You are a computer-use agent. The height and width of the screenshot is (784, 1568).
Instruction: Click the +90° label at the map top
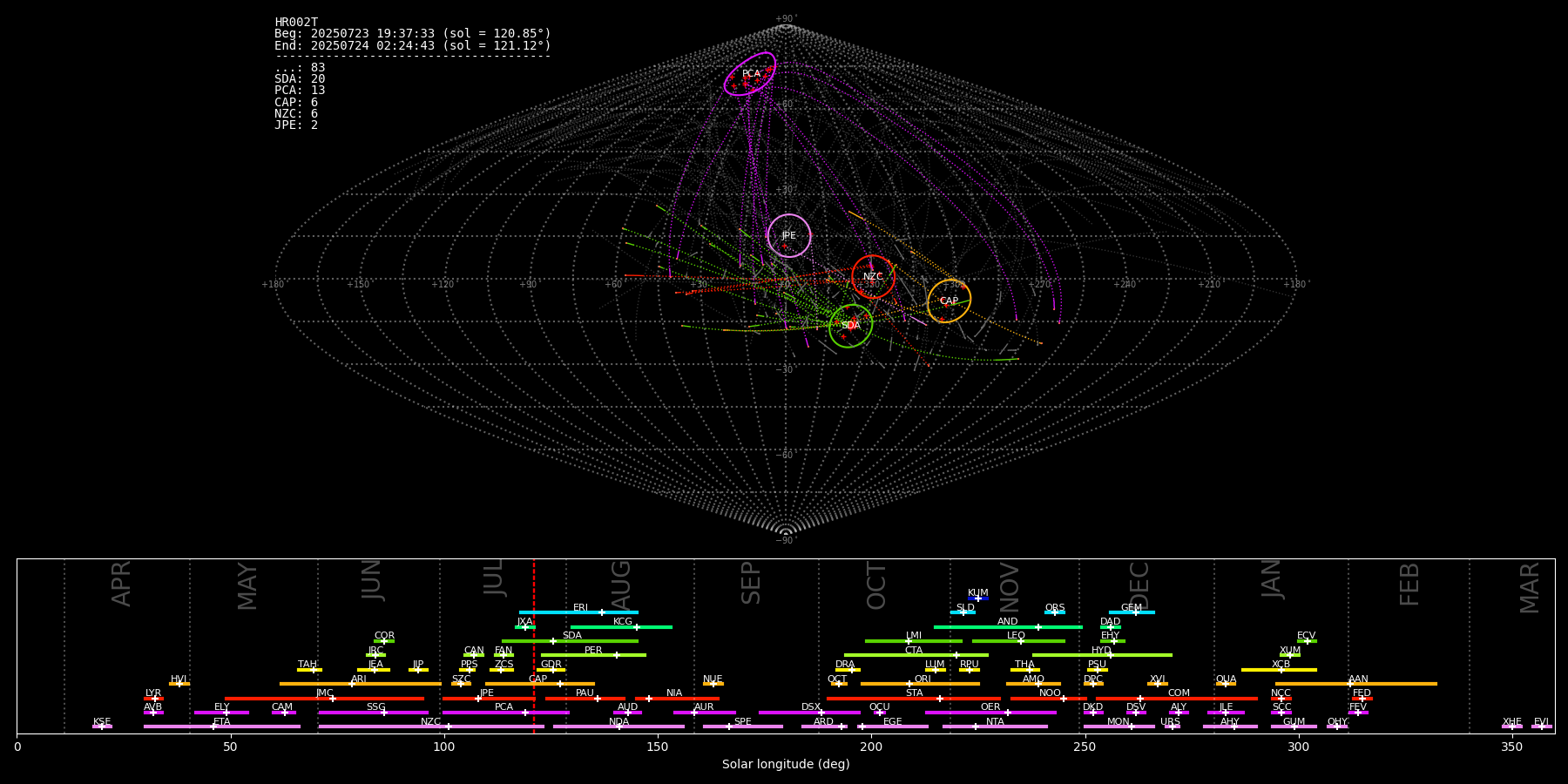click(786, 18)
